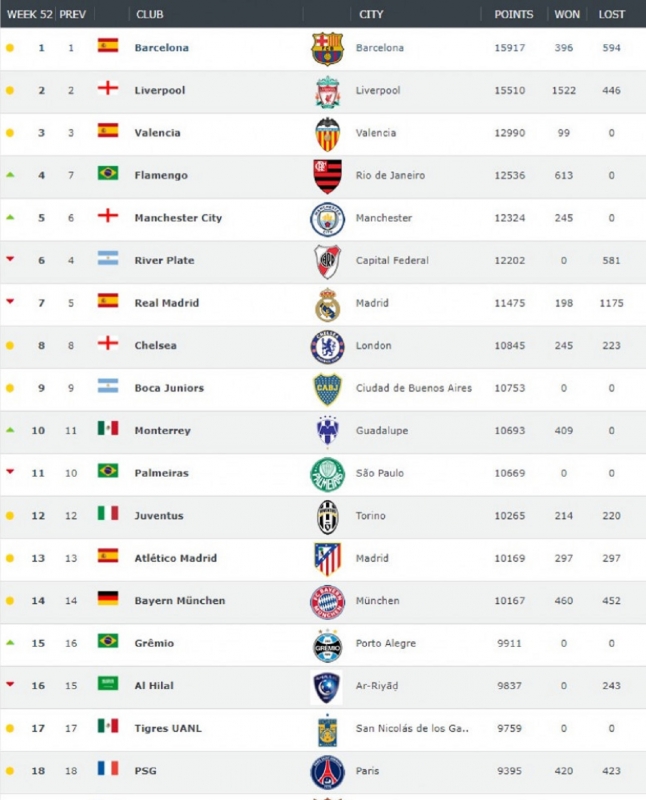
Task: Click the PSG club crest
Action: click(327, 772)
